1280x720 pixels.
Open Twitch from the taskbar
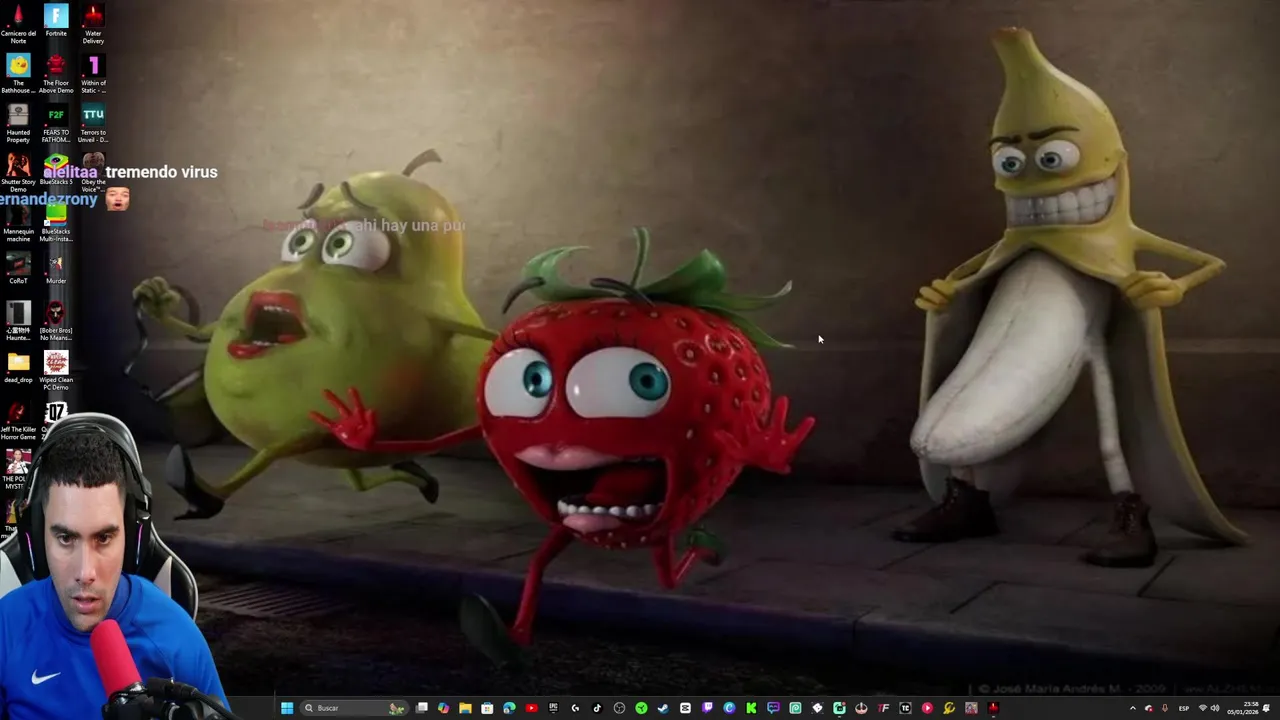[x=707, y=708]
